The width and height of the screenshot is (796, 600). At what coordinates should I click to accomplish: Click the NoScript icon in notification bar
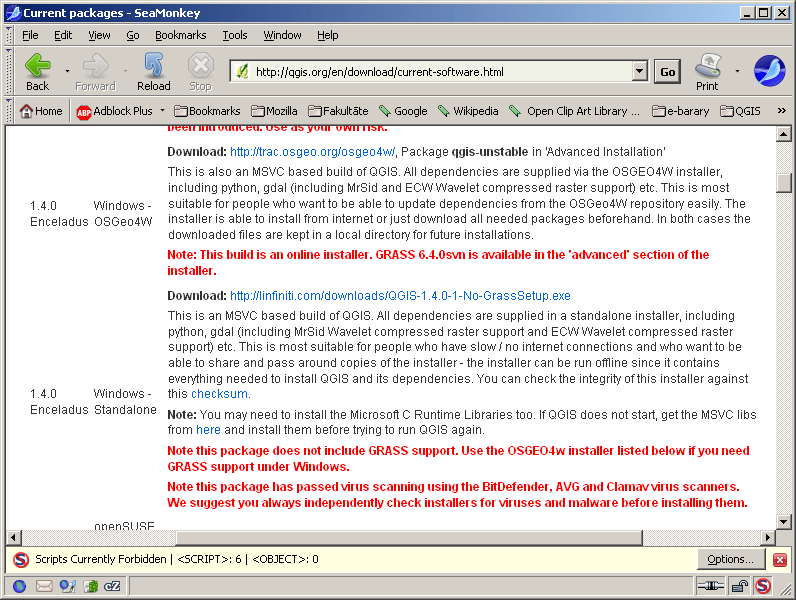pos(21,559)
